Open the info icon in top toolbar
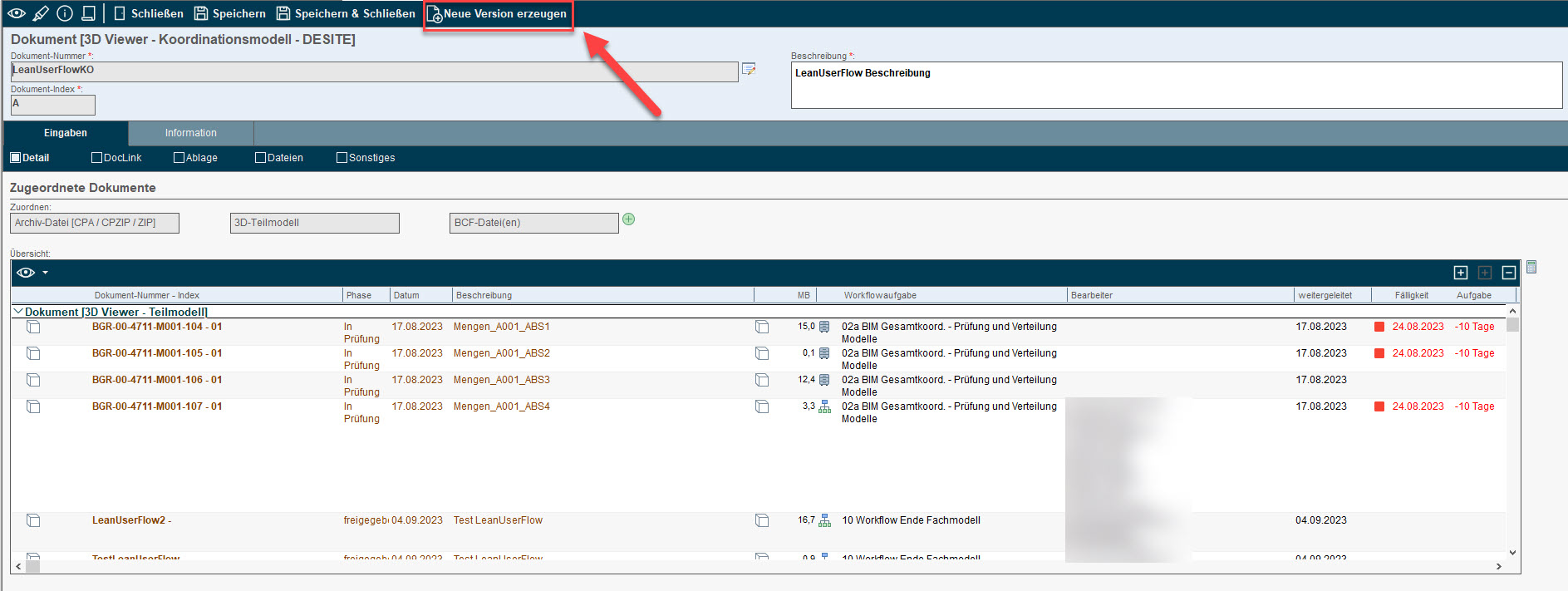Viewport: 1568px width, 591px height. tap(65, 13)
